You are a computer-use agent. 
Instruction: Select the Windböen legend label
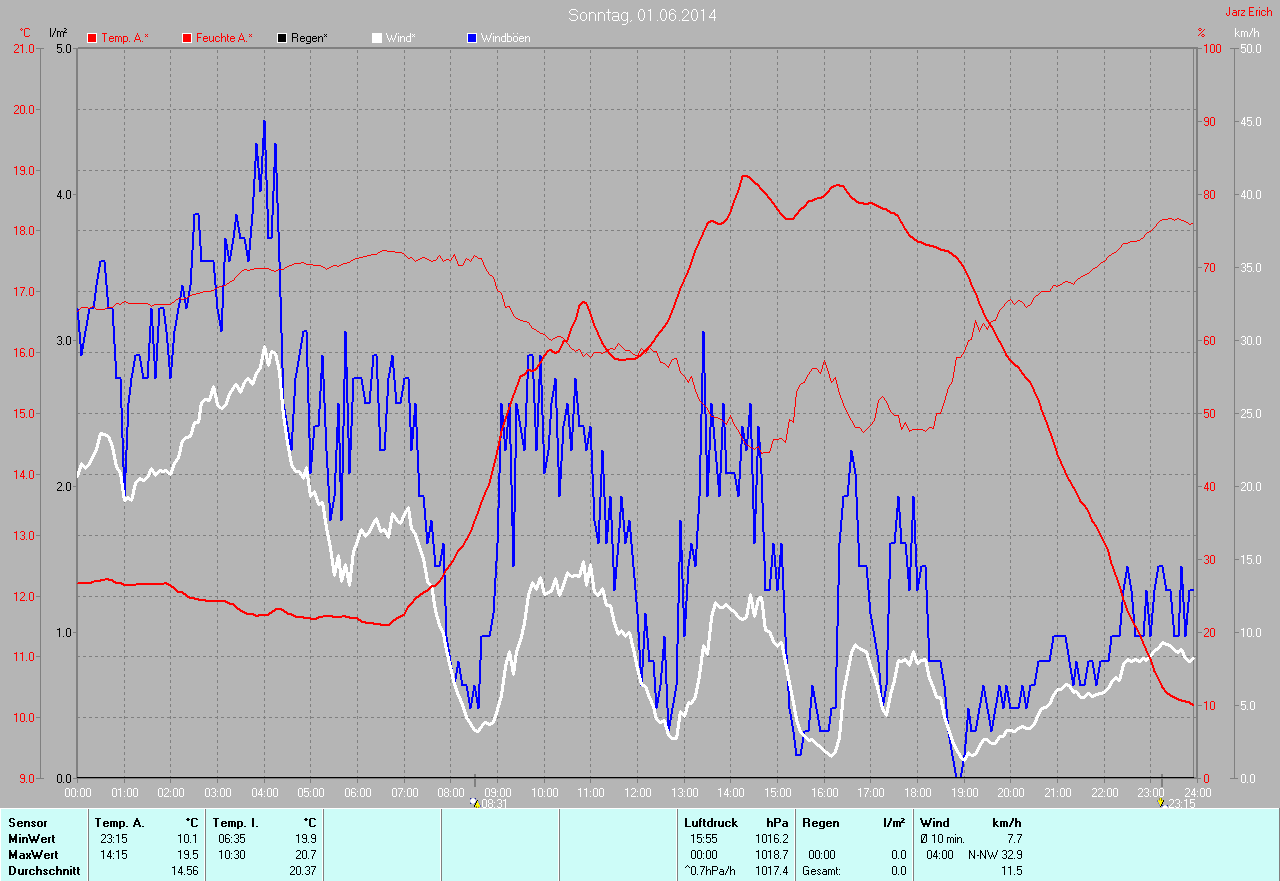pyautogui.click(x=505, y=38)
